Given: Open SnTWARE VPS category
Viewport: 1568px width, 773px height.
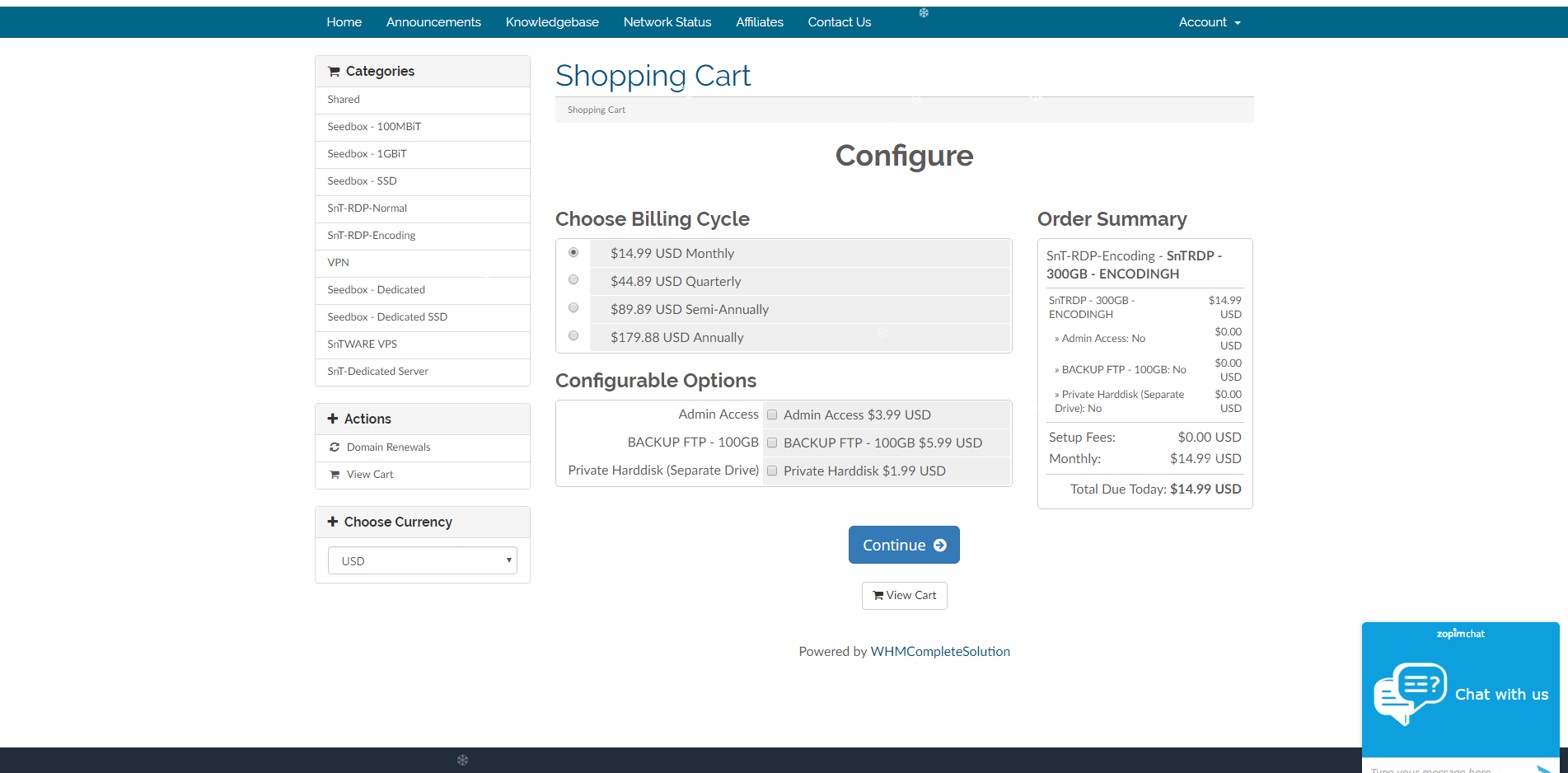Looking at the screenshot, I should click(x=423, y=344).
